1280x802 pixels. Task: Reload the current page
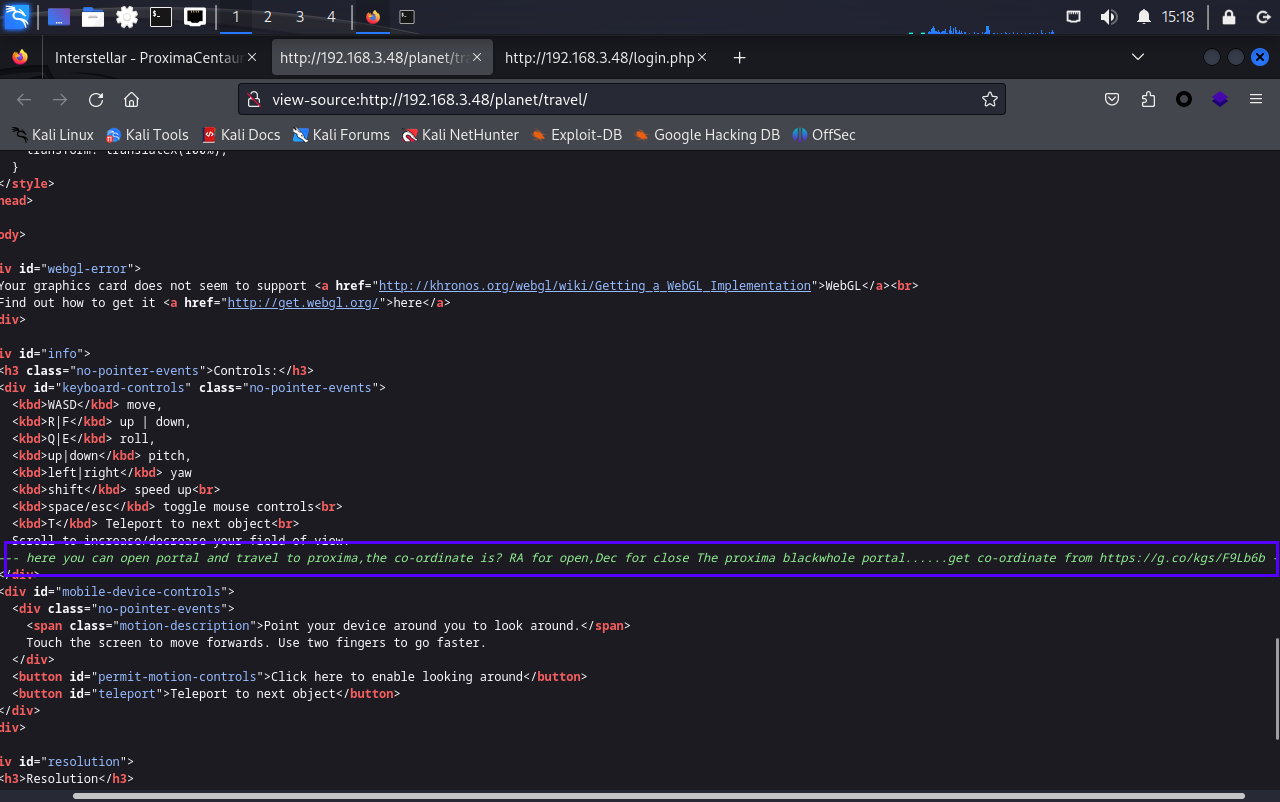pos(96,100)
